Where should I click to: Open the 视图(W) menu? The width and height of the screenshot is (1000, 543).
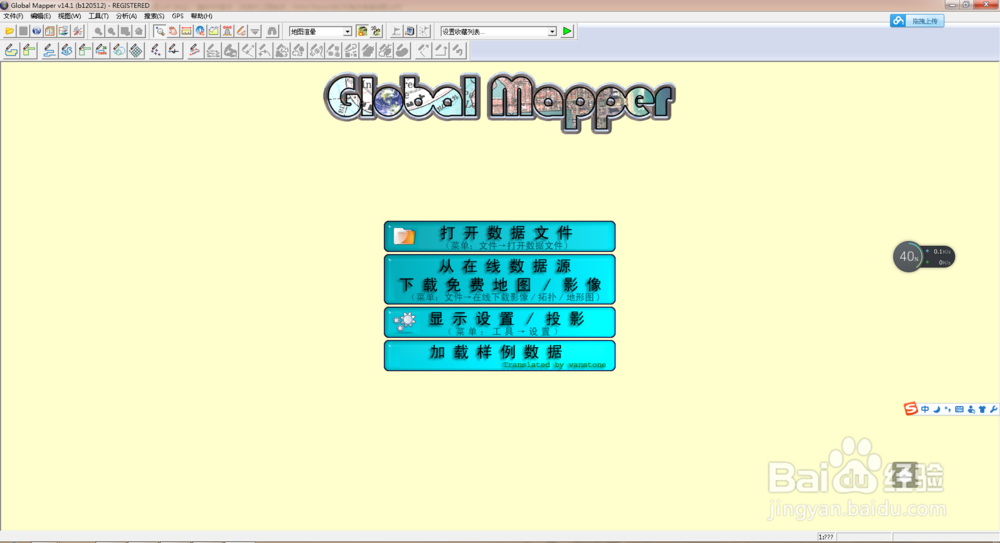pos(69,16)
